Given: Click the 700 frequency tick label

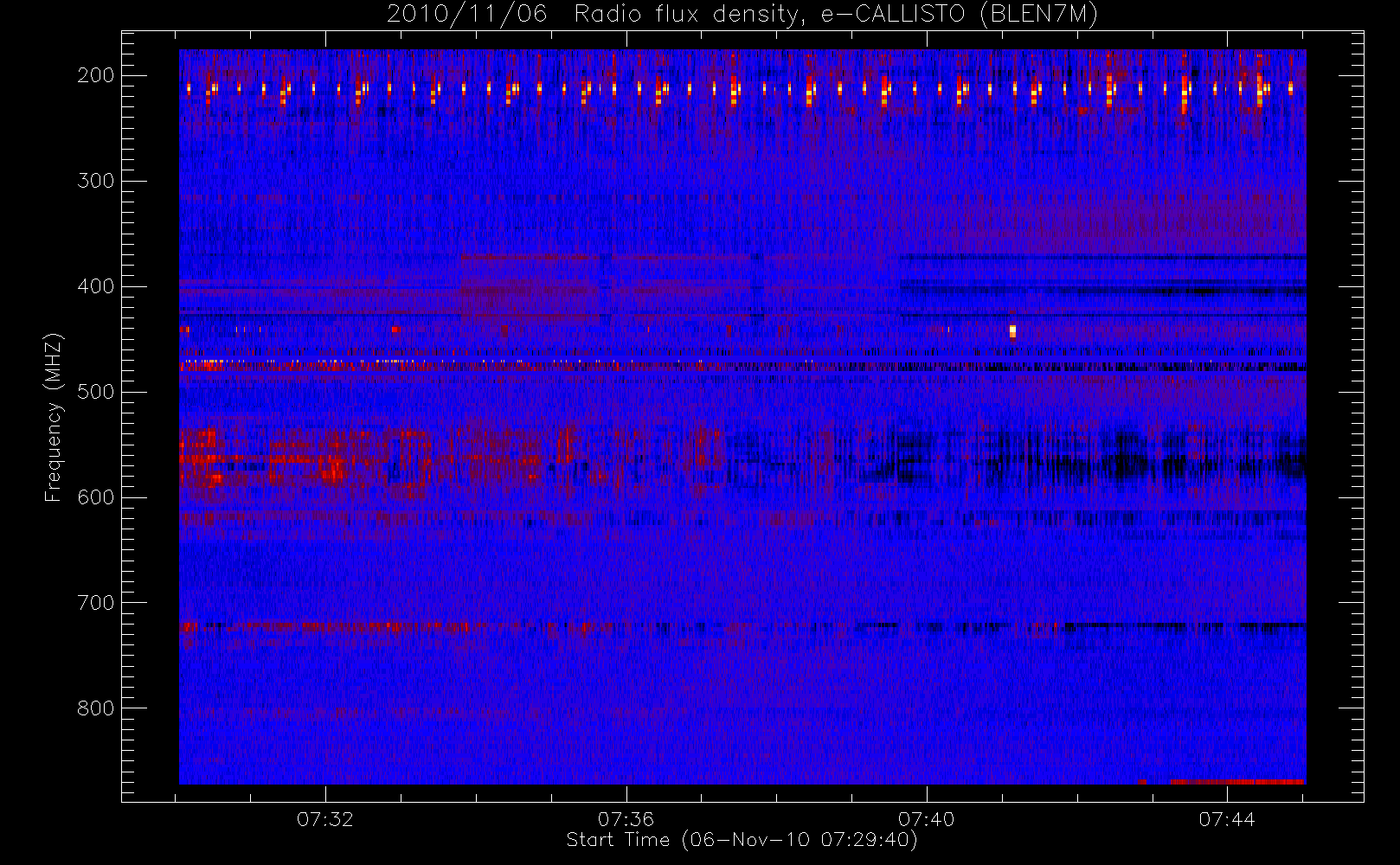Looking at the screenshot, I should pos(96,603).
